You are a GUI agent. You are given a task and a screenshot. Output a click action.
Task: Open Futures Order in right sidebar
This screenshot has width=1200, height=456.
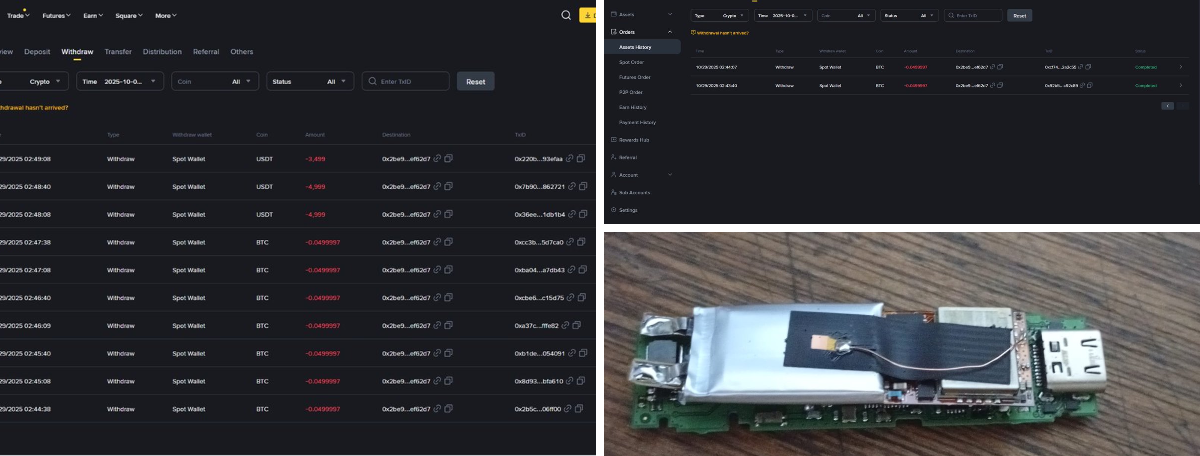[635, 77]
